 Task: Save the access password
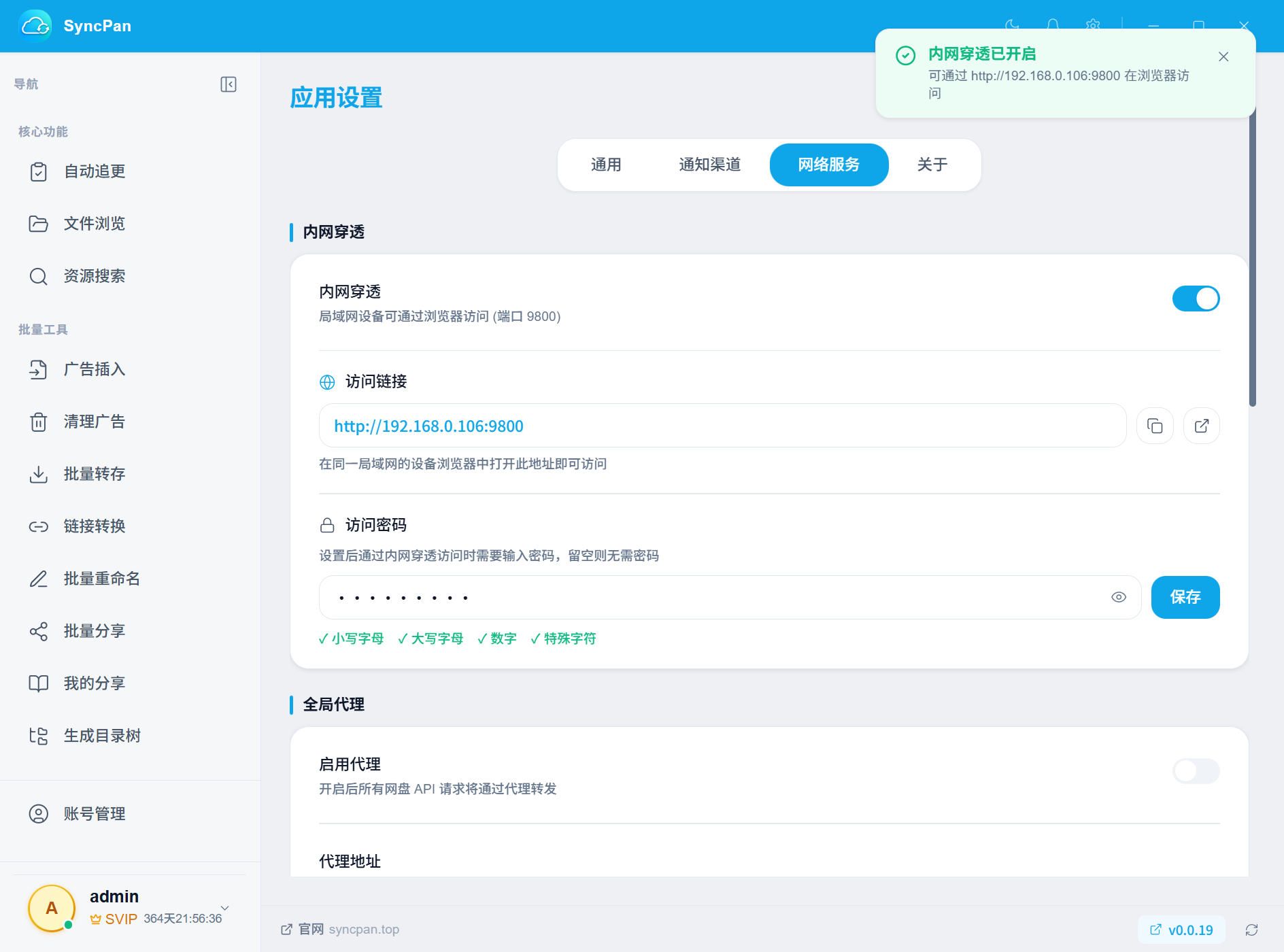click(x=1185, y=597)
